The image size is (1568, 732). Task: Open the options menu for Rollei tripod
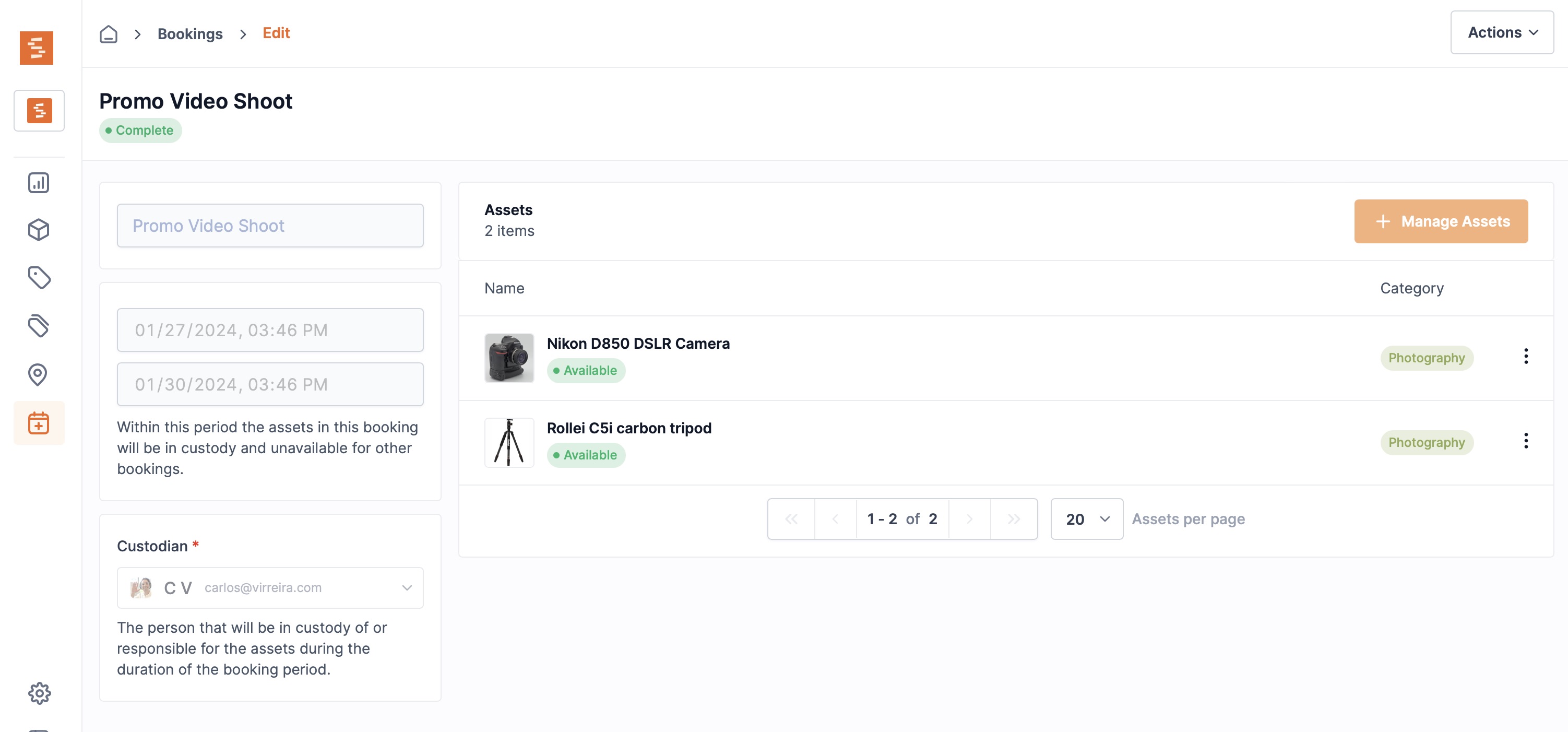coord(1525,441)
